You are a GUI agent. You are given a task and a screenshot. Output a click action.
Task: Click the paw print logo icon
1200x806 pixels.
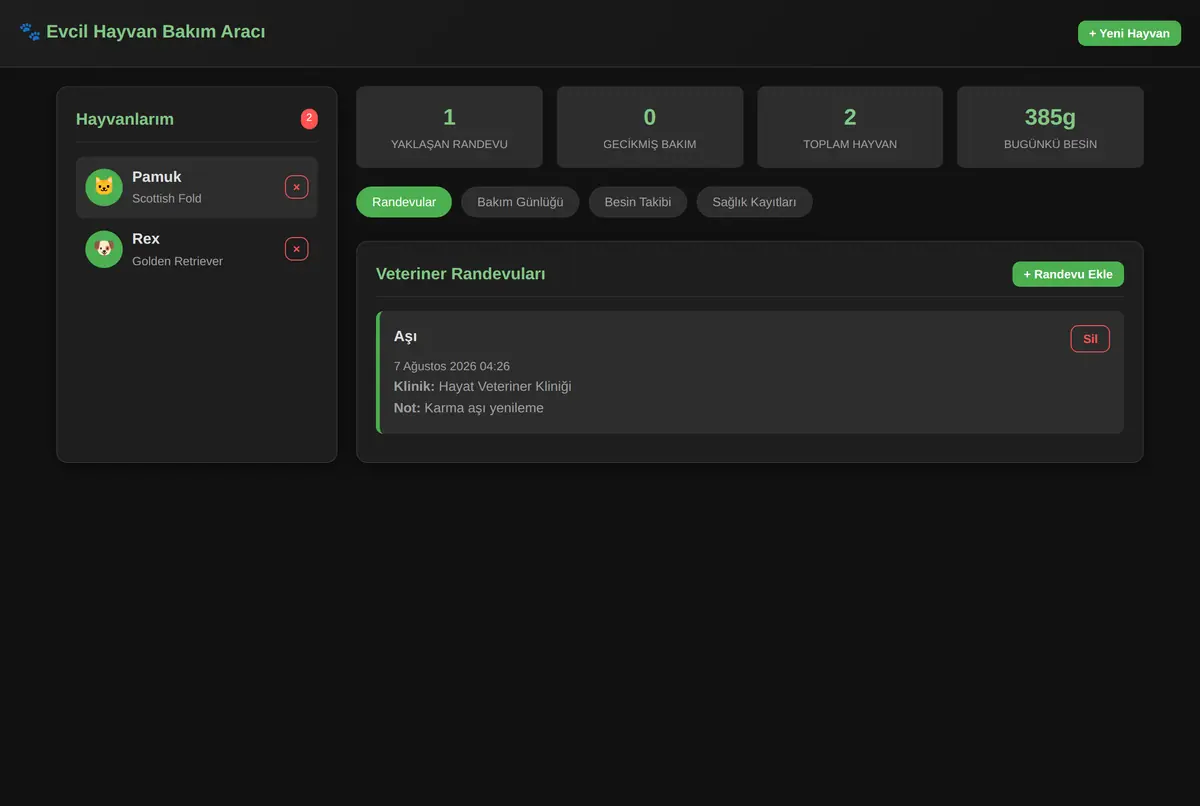coord(30,32)
